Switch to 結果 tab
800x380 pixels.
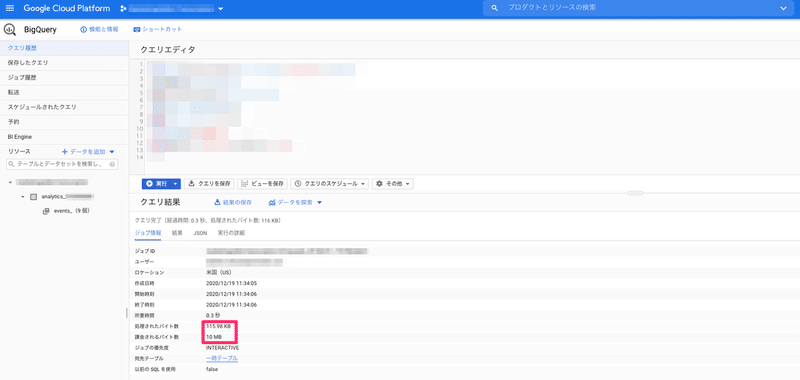177,233
